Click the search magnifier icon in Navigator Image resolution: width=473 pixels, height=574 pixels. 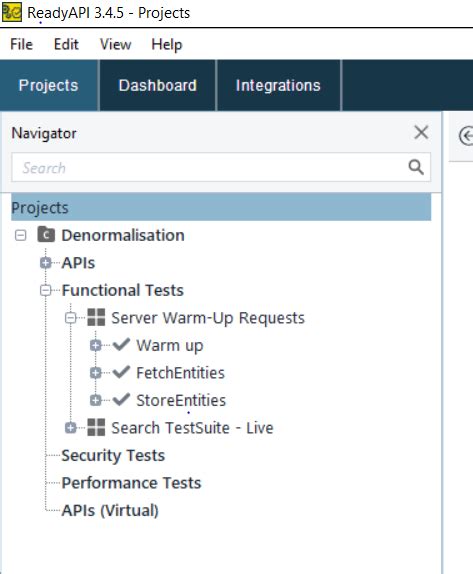pyautogui.click(x=416, y=167)
